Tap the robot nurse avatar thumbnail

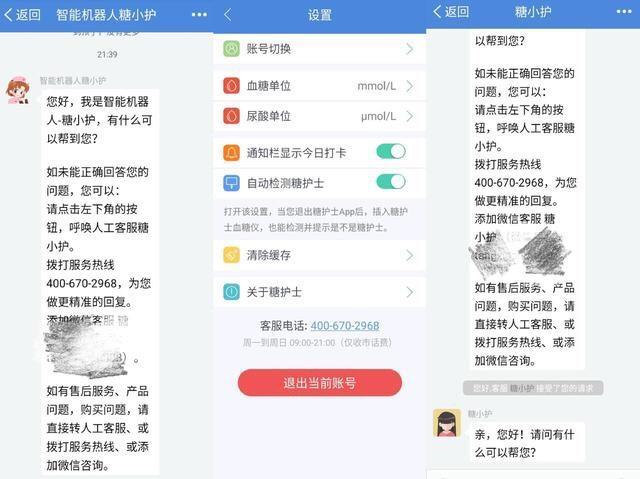18,90
